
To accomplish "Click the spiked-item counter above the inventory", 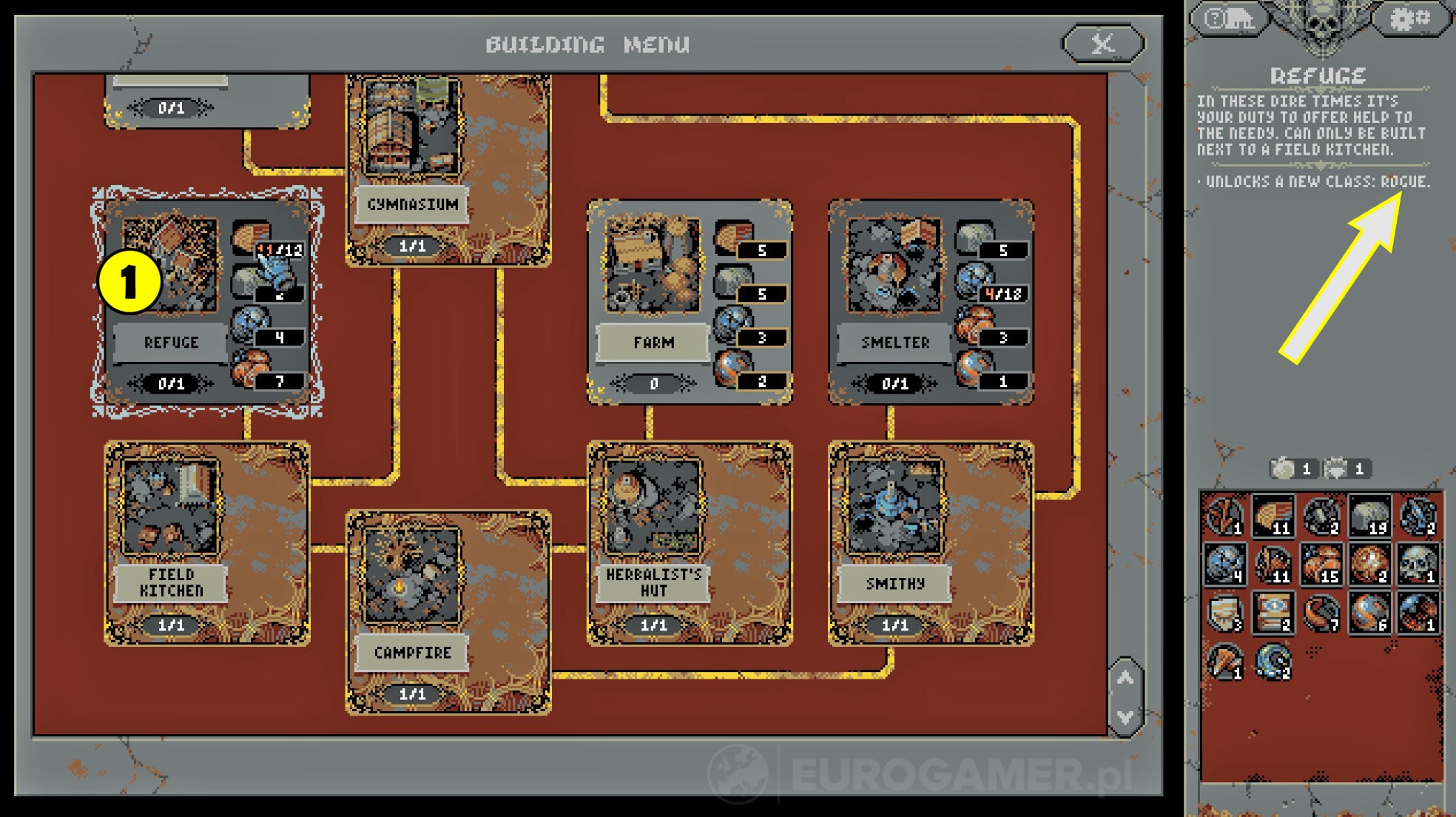I will pos(1347,468).
